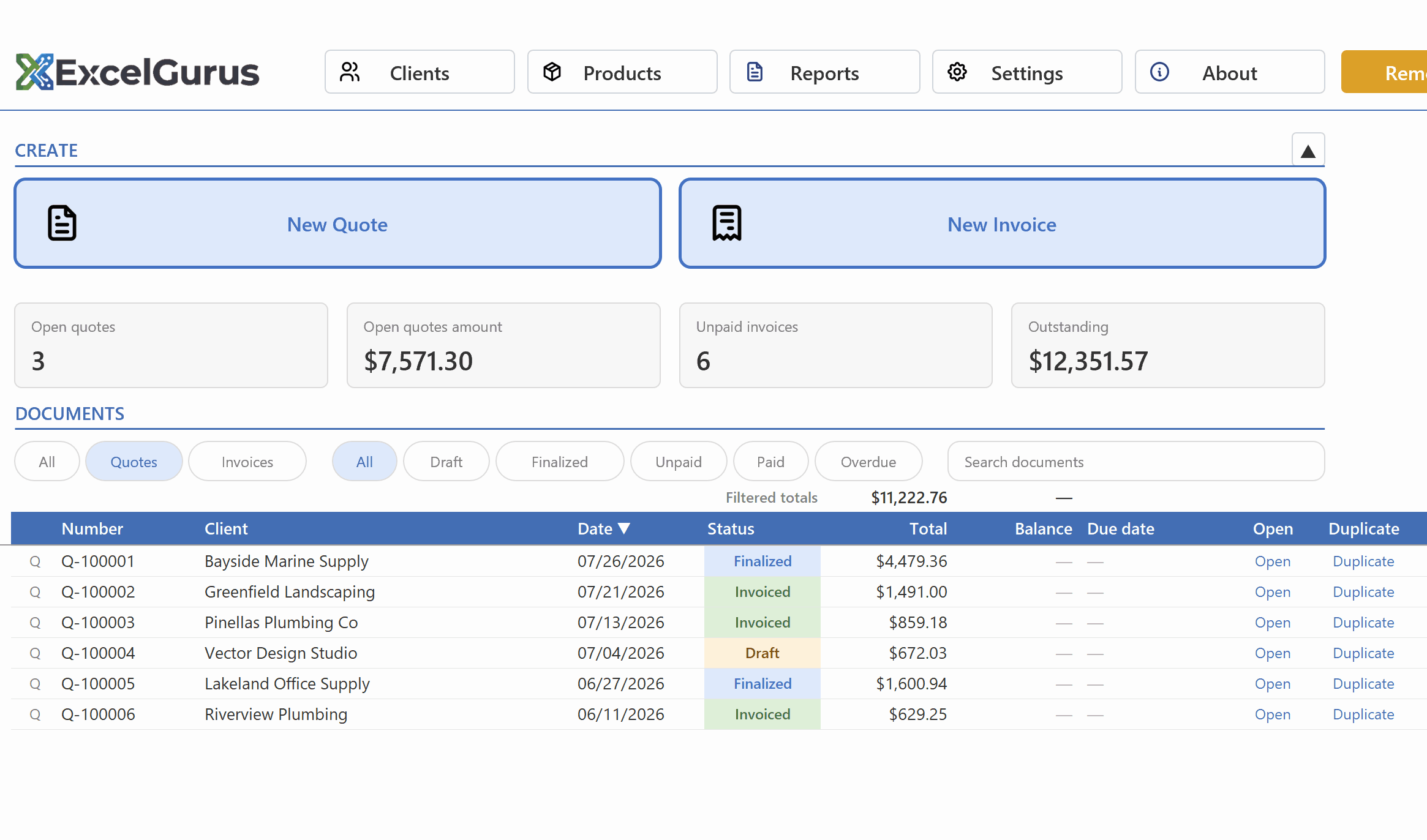Open quote Q-100004 via Open link
Image resolution: width=1427 pixels, height=840 pixels.
pyautogui.click(x=1273, y=653)
